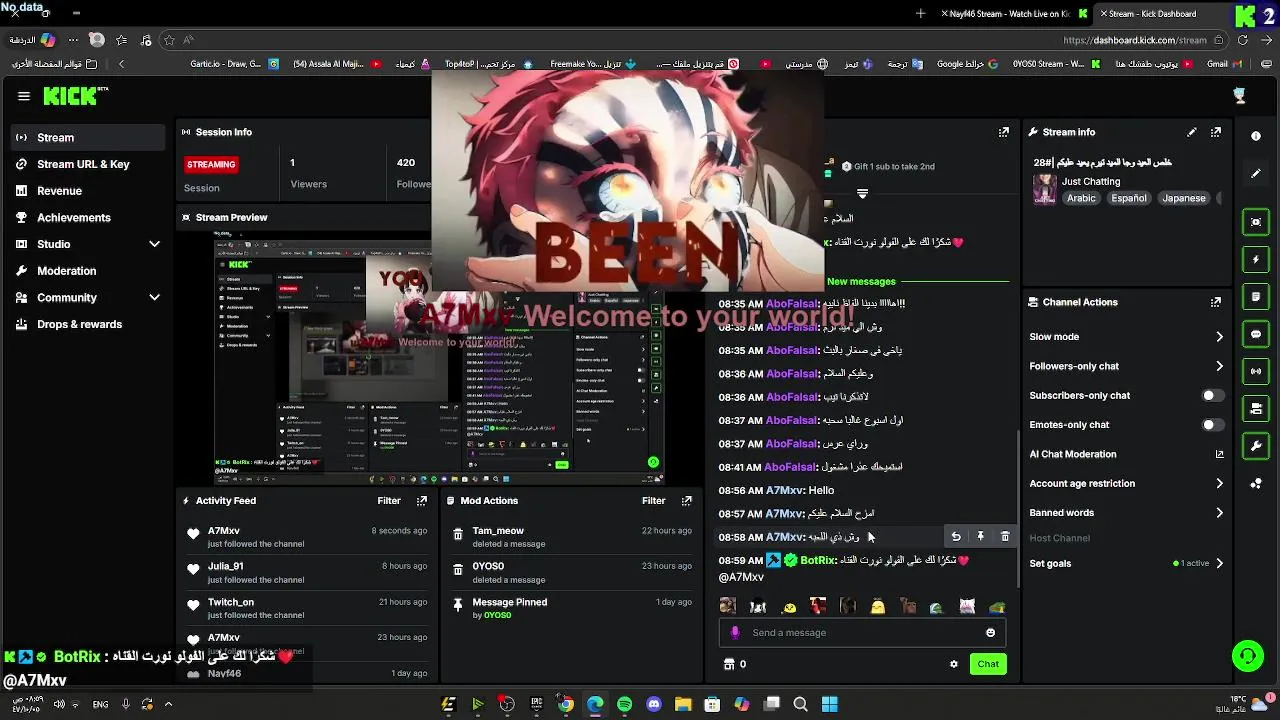This screenshot has height=720, width=1280.
Task: Open Spotify from the taskbar
Action: (x=625, y=705)
